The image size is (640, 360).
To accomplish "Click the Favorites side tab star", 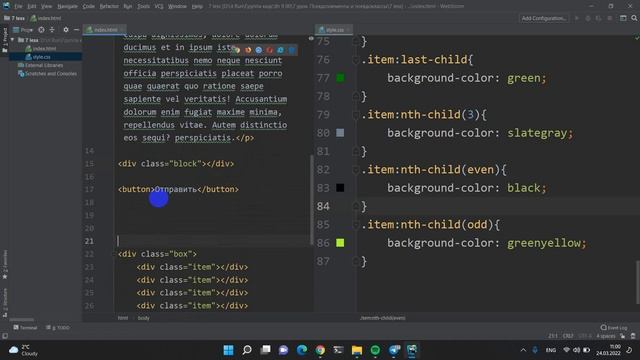I will tap(5, 277).
